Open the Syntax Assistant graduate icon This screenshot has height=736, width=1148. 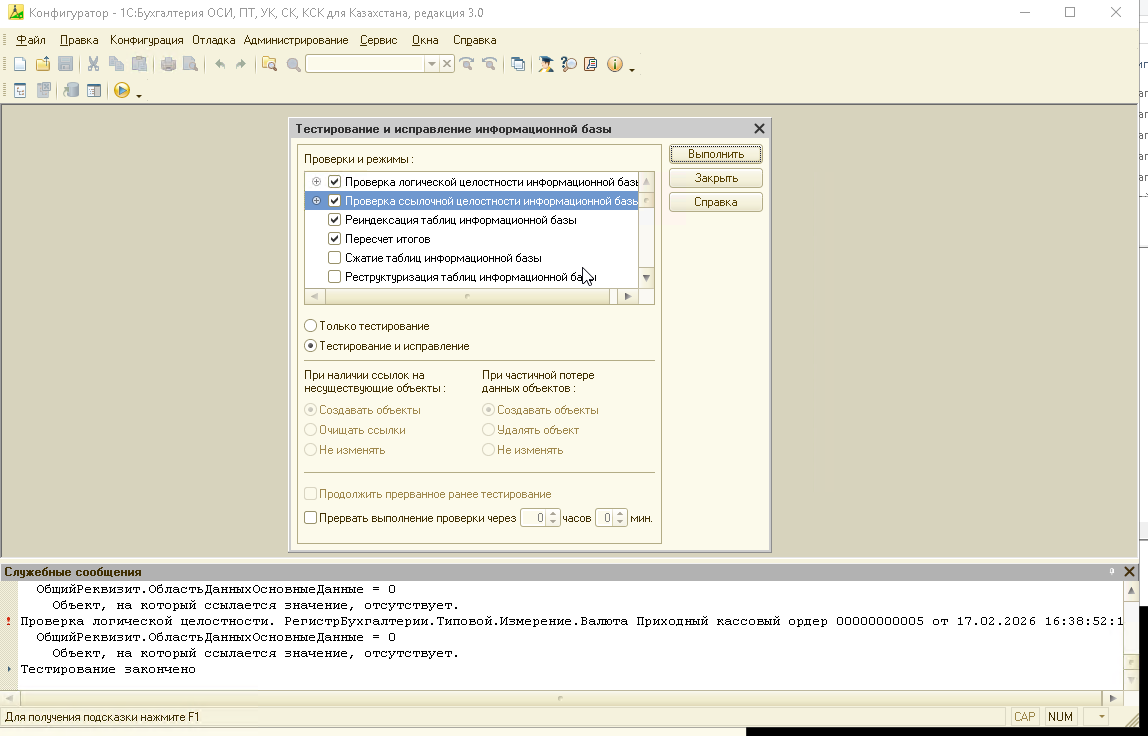click(x=546, y=64)
